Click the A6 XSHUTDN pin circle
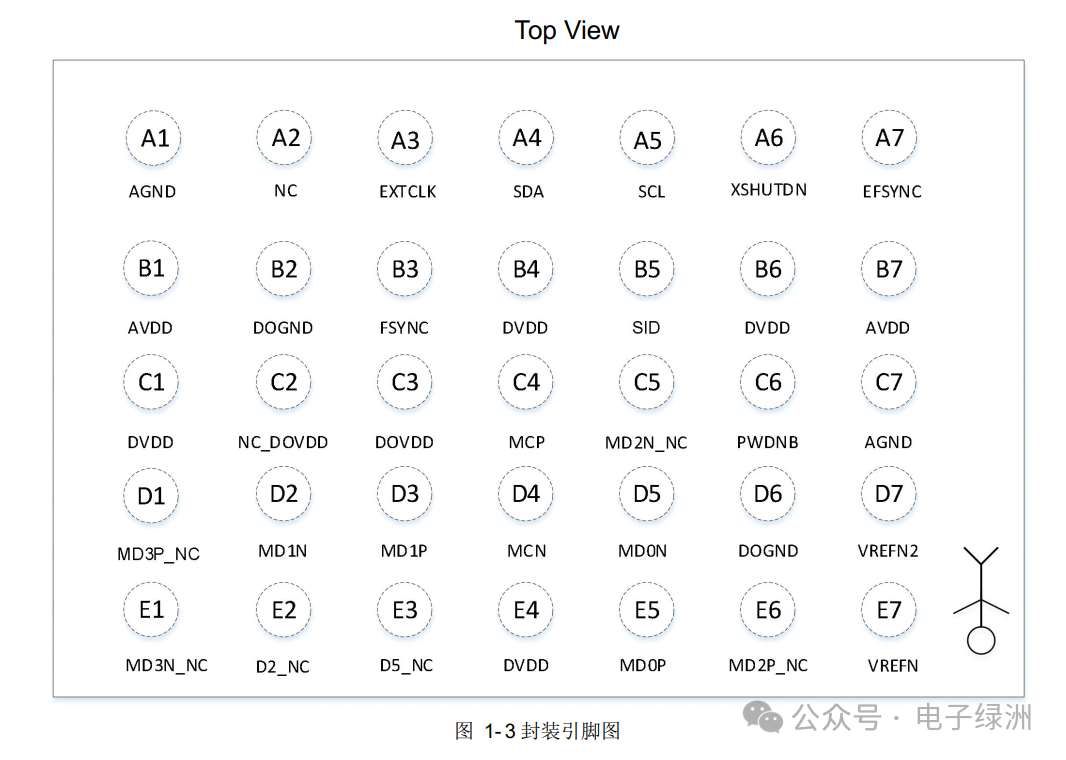This screenshot has height=760, width=1066. 768,138
